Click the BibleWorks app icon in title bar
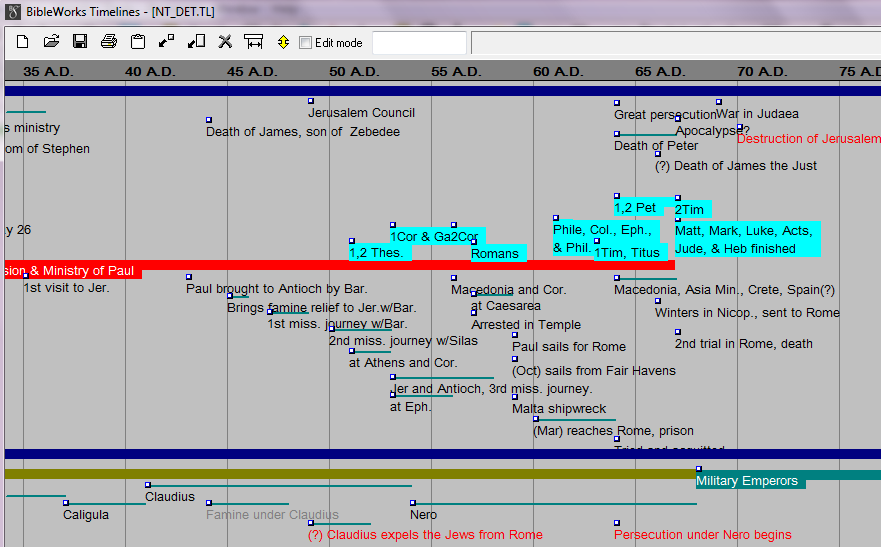 pyautogui.click(x=13, y=11)
